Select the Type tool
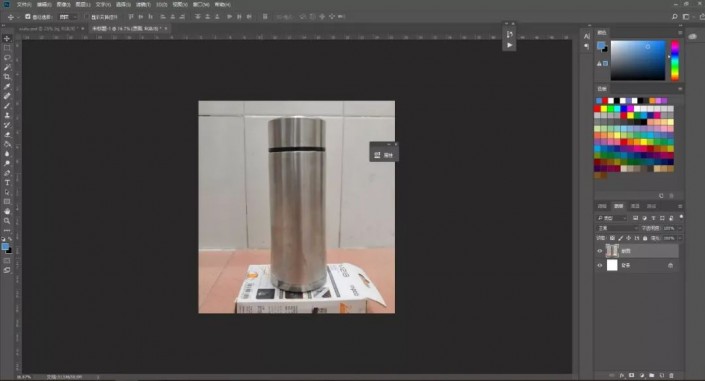This screenshot has height=381, width=705. (7, 183)
